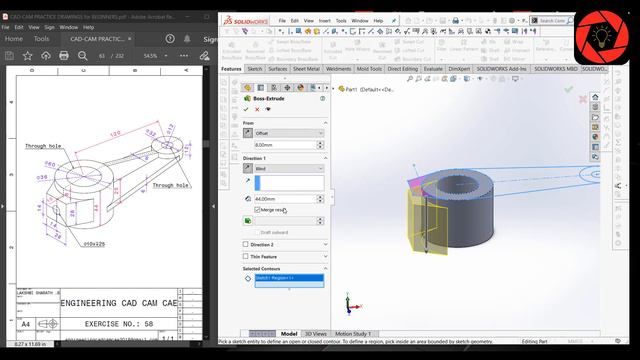Click the Acrobat cloud upload icon
This screenshot has width=640, height=360.
[x=46, y=56]
